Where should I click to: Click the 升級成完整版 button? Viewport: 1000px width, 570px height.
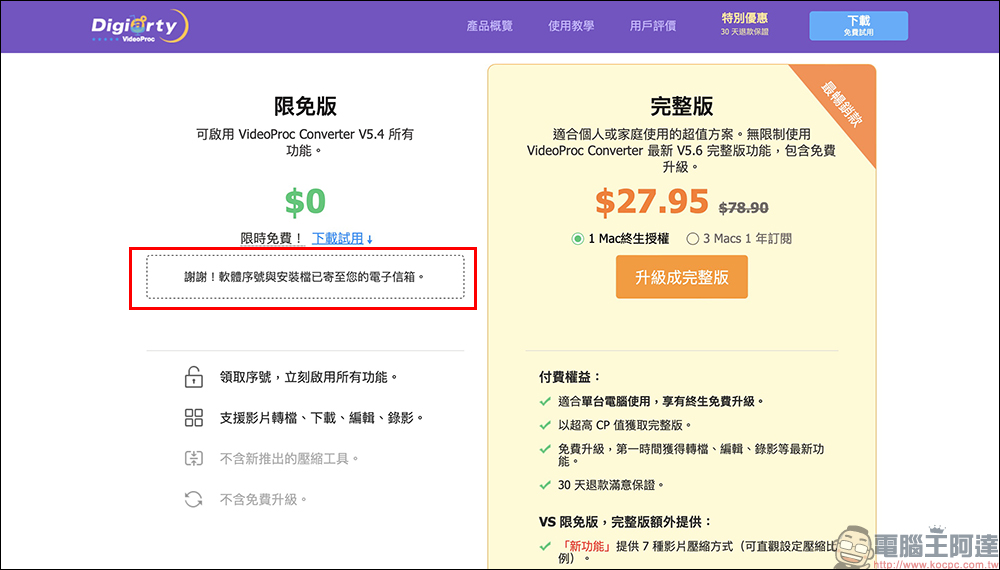(x=682, y=277)
